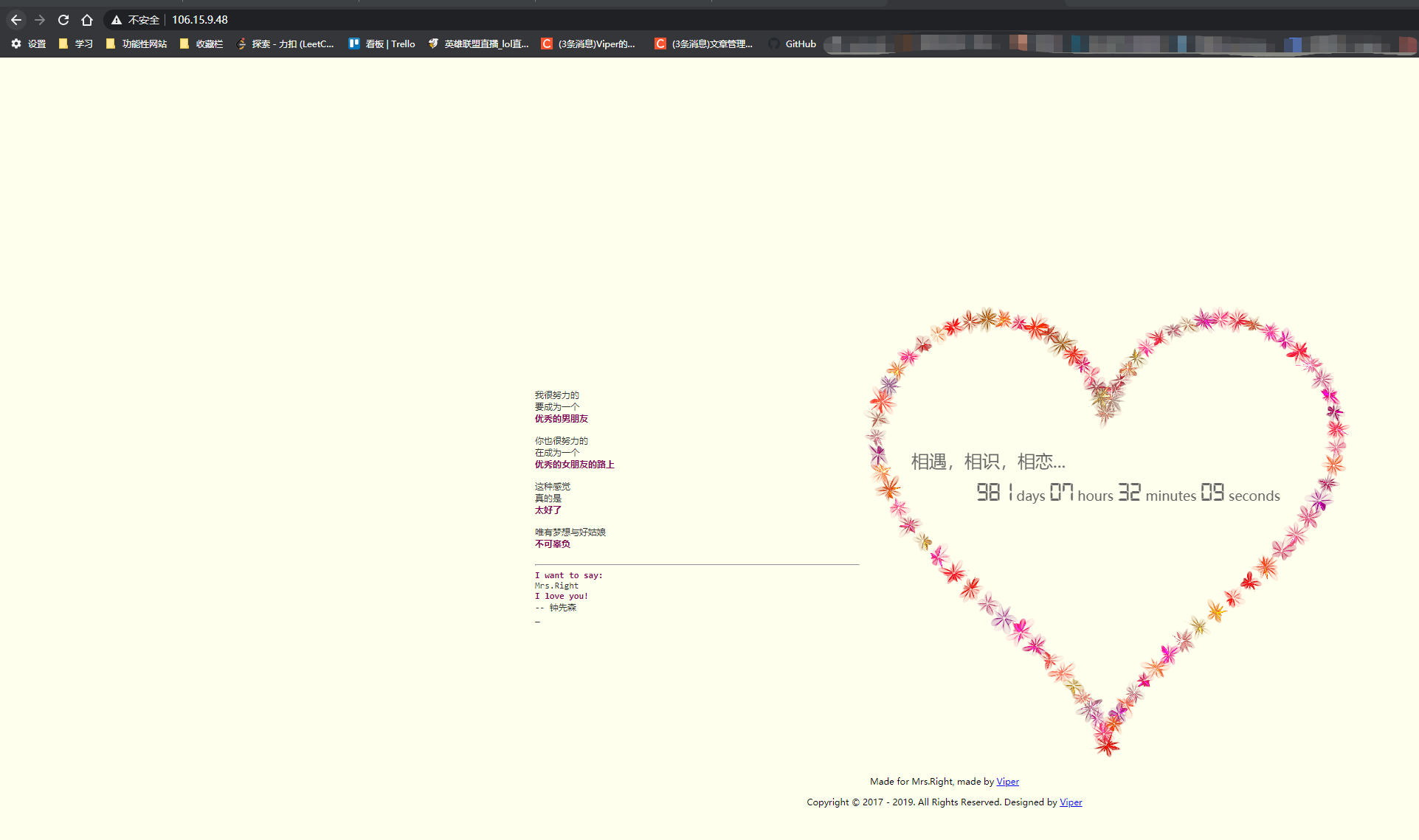
Task: Open the Trello 看板 bookmark
Action: click(382, 44)
